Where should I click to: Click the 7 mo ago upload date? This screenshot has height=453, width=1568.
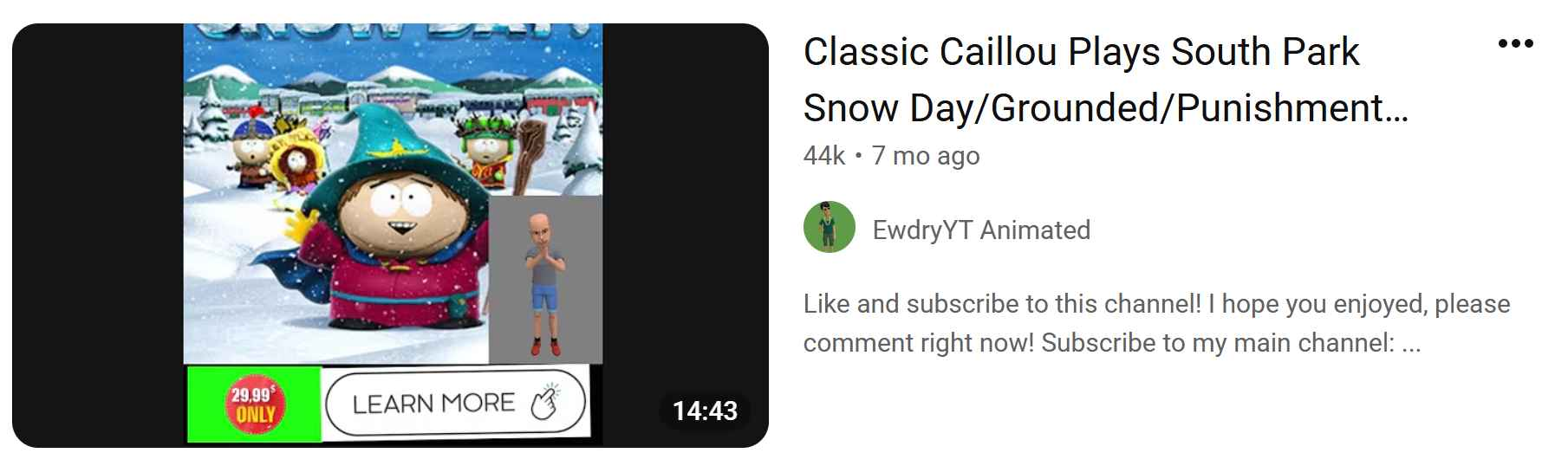pyautogui.click(x=926, y=156)
